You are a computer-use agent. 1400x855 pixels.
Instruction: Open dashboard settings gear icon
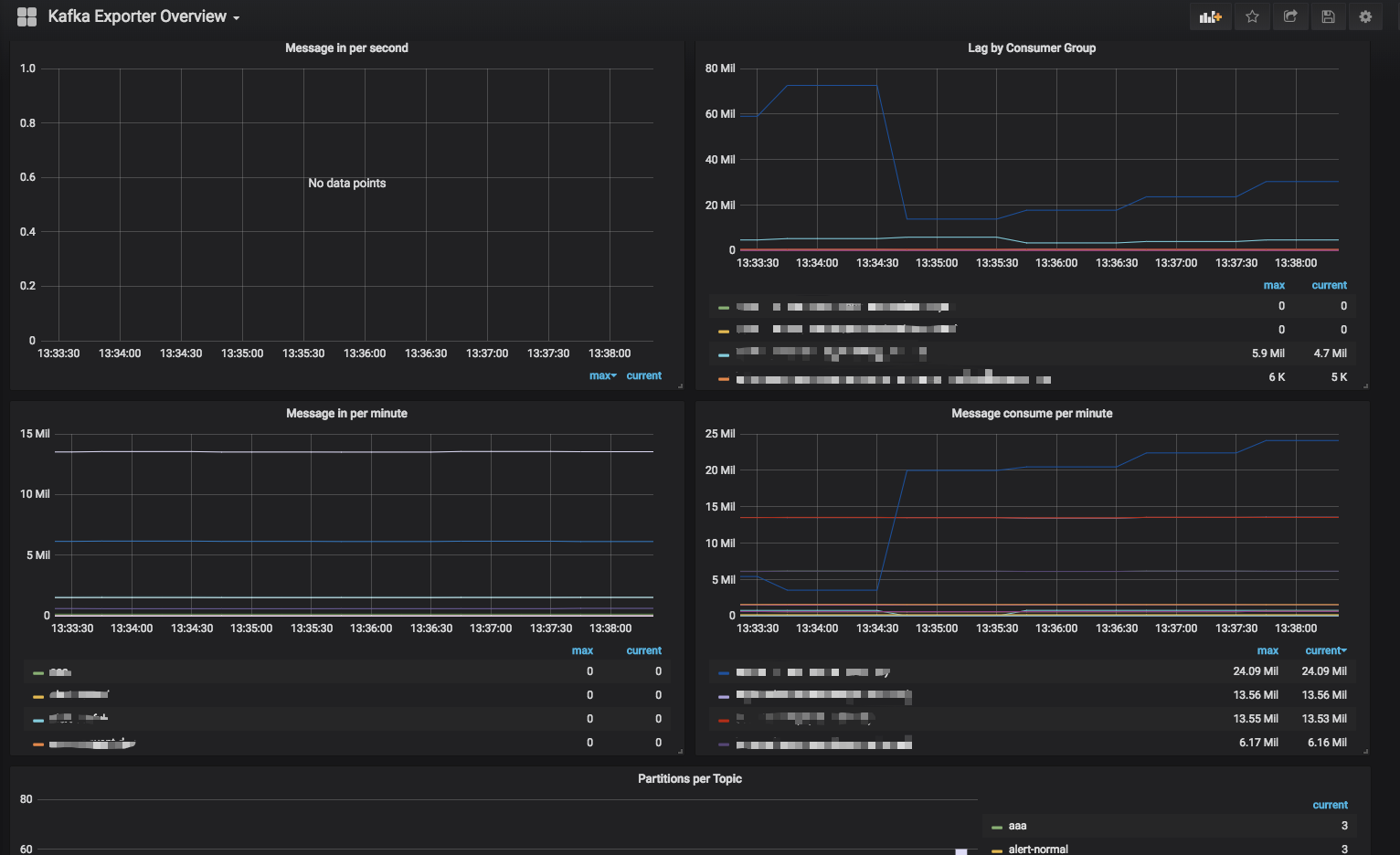pyautogui.click(x=1365, y=16)
